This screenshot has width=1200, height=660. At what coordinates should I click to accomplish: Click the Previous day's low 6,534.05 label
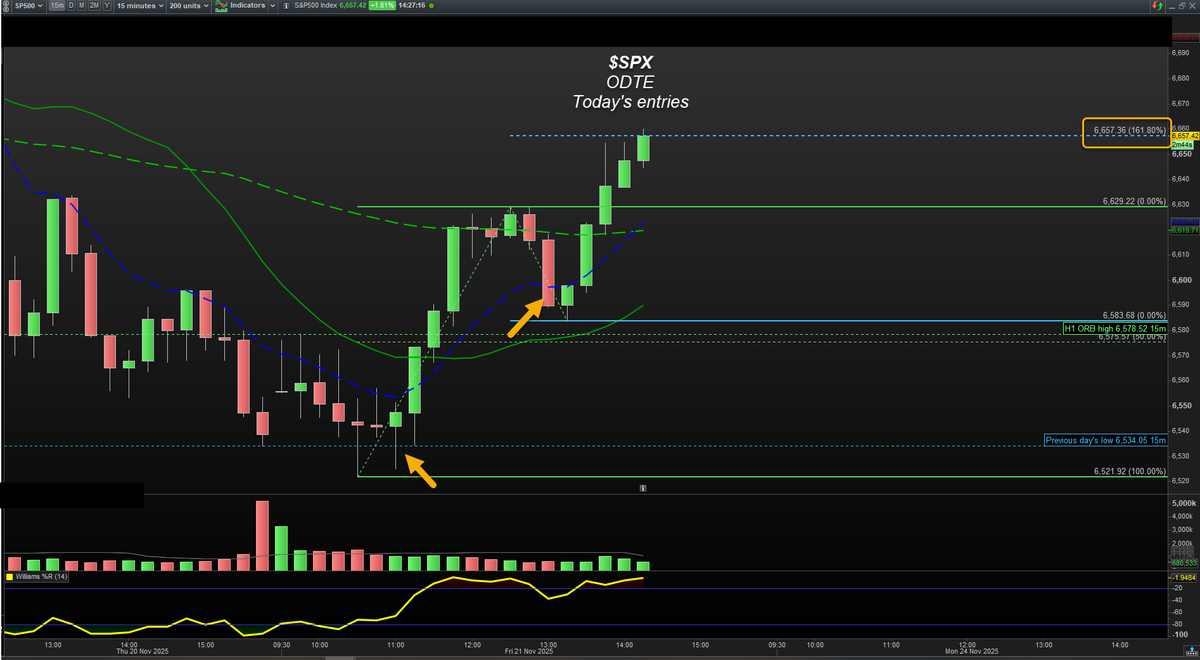(1104, 439)
